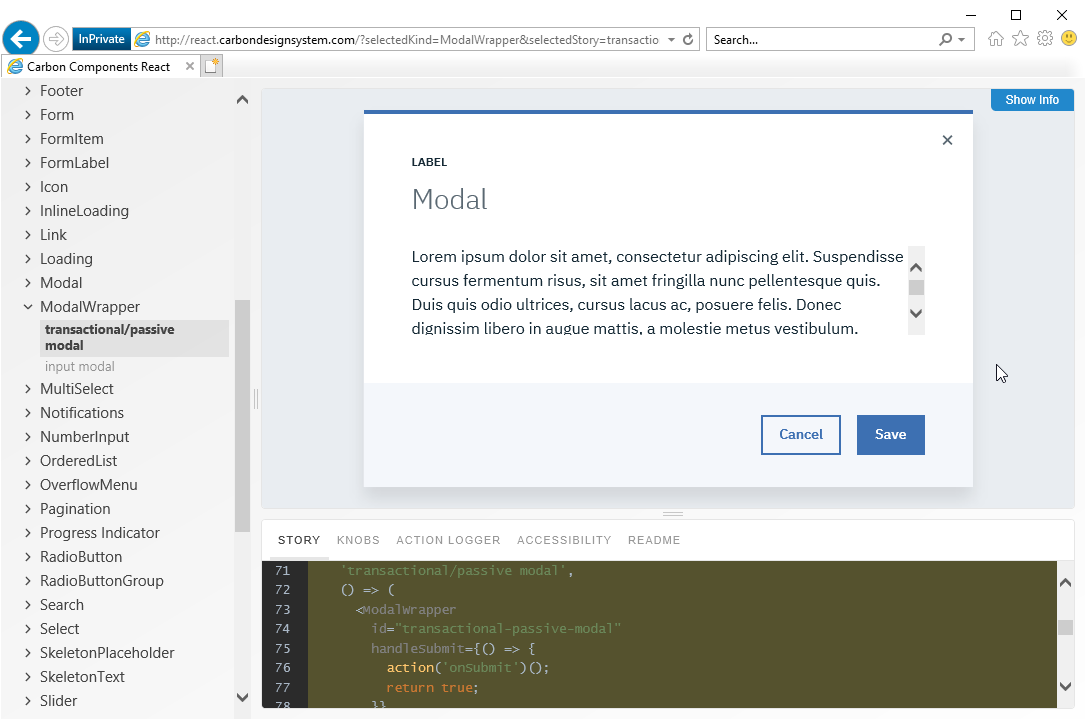The width and height of the screenshot is (1086, 720).
Task: Click the Save button in the modal
Action: 890,434
